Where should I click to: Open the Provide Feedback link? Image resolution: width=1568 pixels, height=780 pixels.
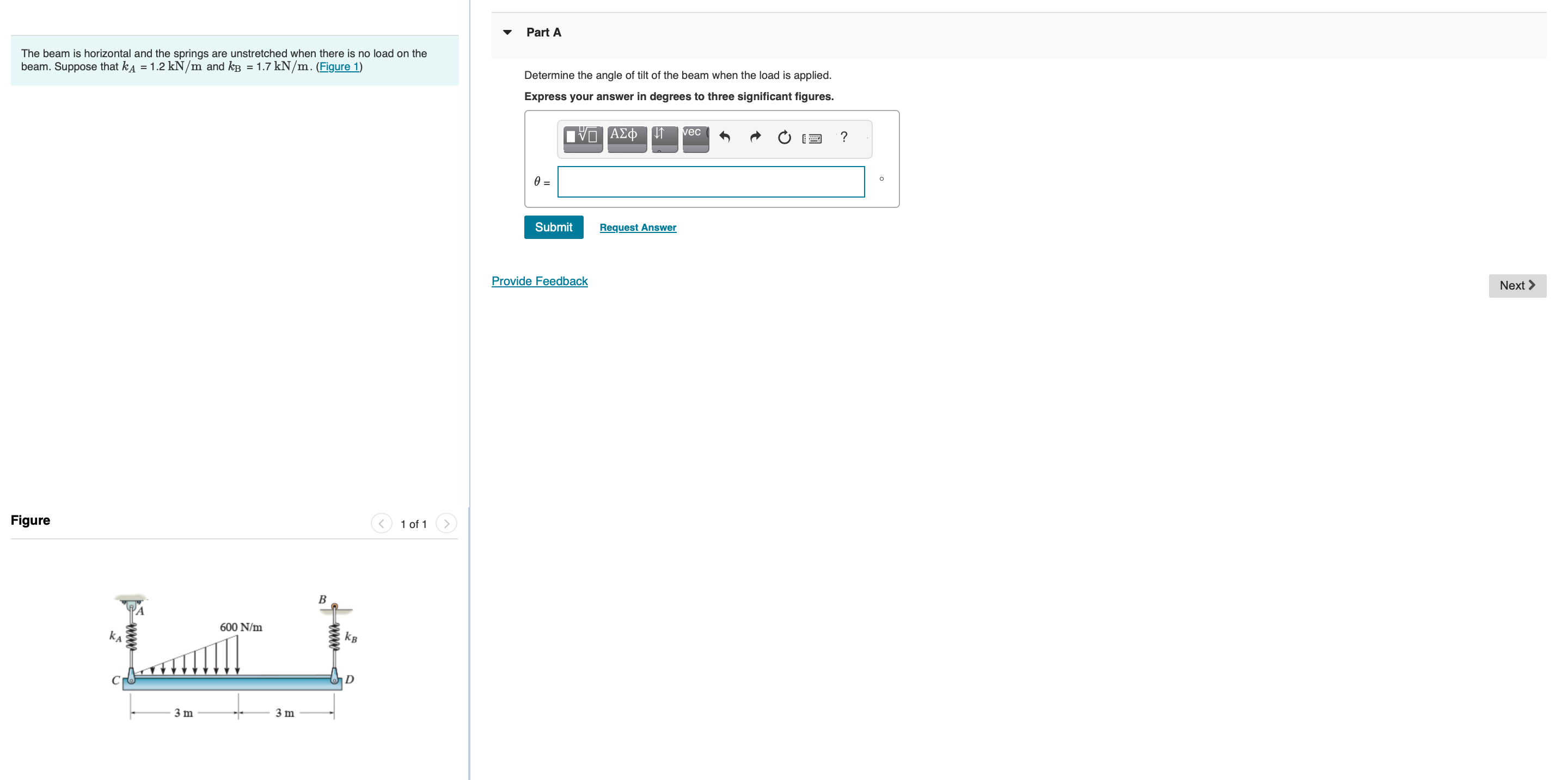[x=540, y=281]
